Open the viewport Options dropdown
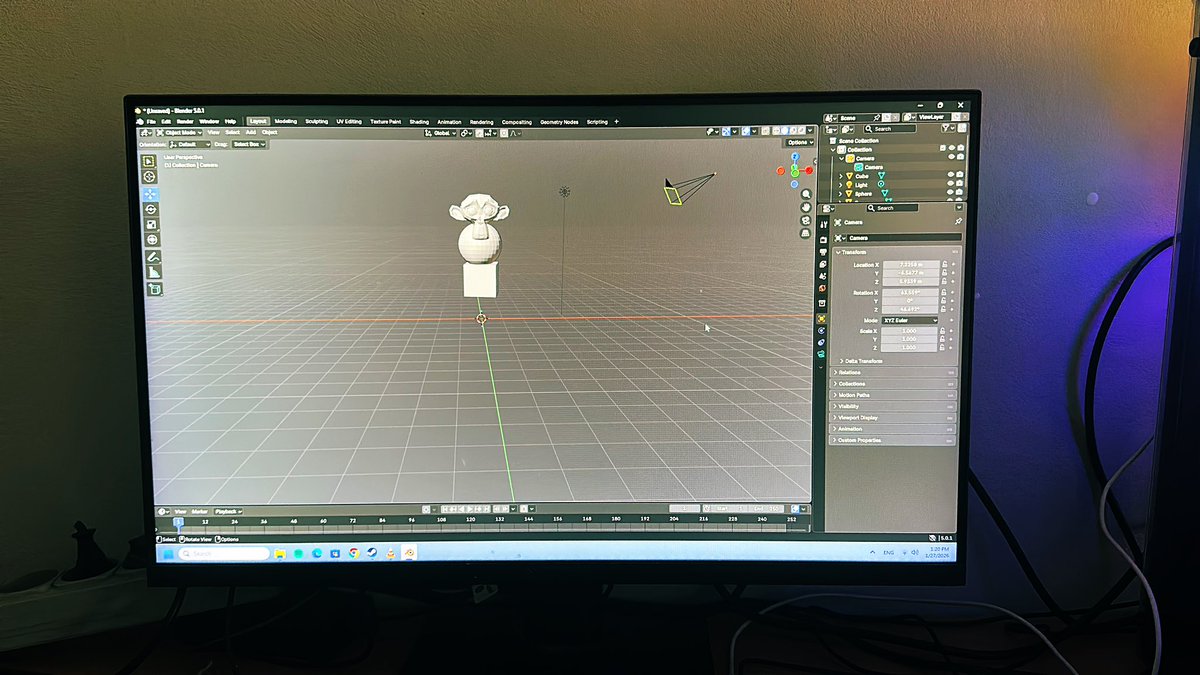The image size is (1200, 675). pyautogui.click(x=800, y=142)
